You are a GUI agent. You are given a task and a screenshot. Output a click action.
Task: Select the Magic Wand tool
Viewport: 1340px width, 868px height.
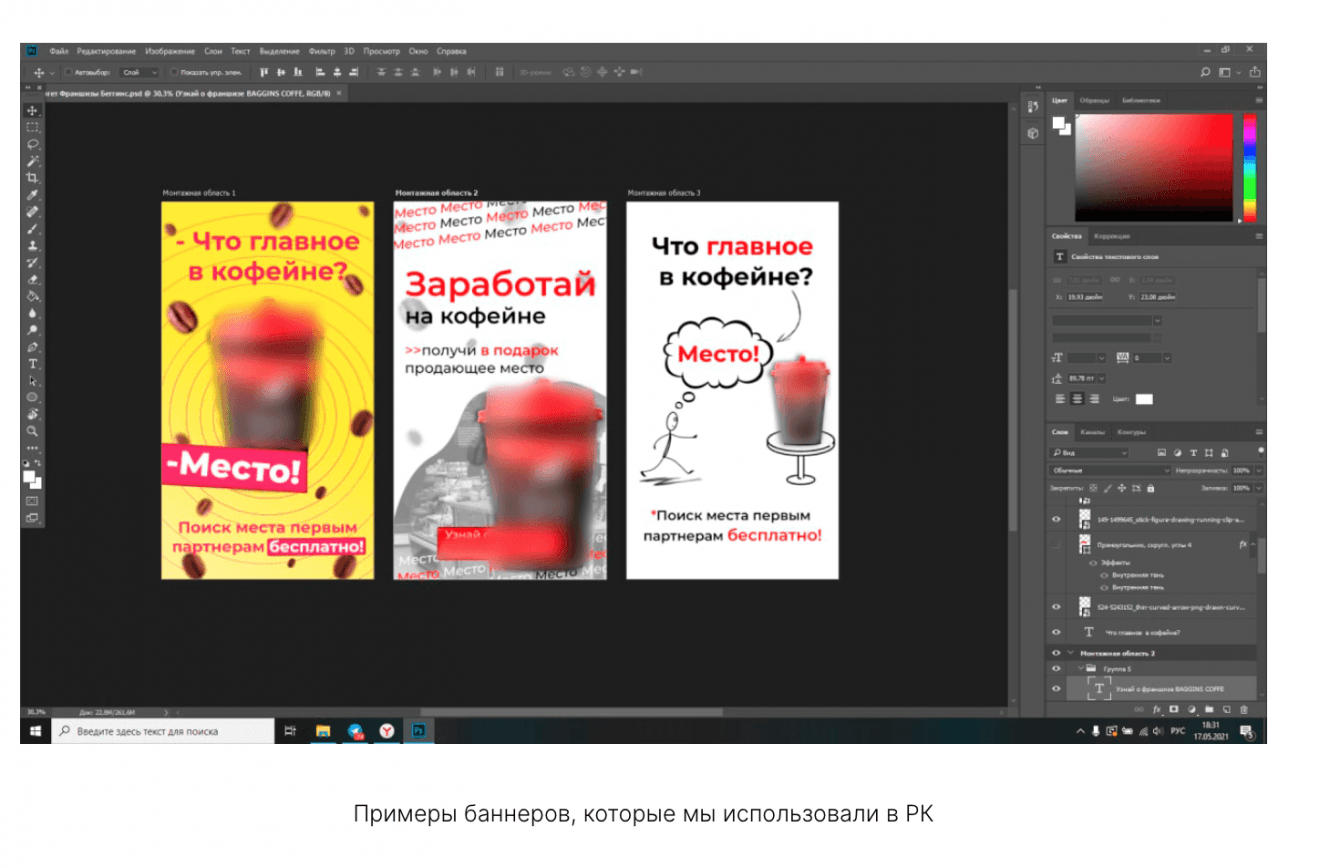click(x=33, y=161)
